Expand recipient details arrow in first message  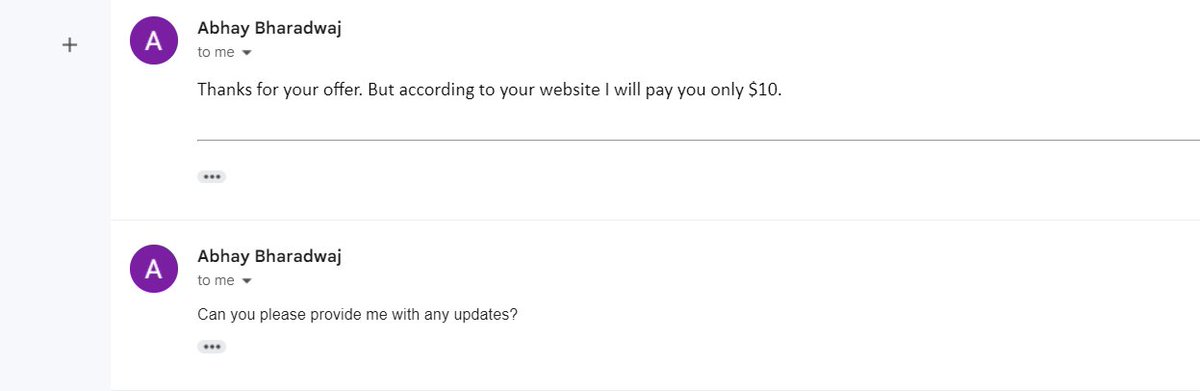pos(247,53)
